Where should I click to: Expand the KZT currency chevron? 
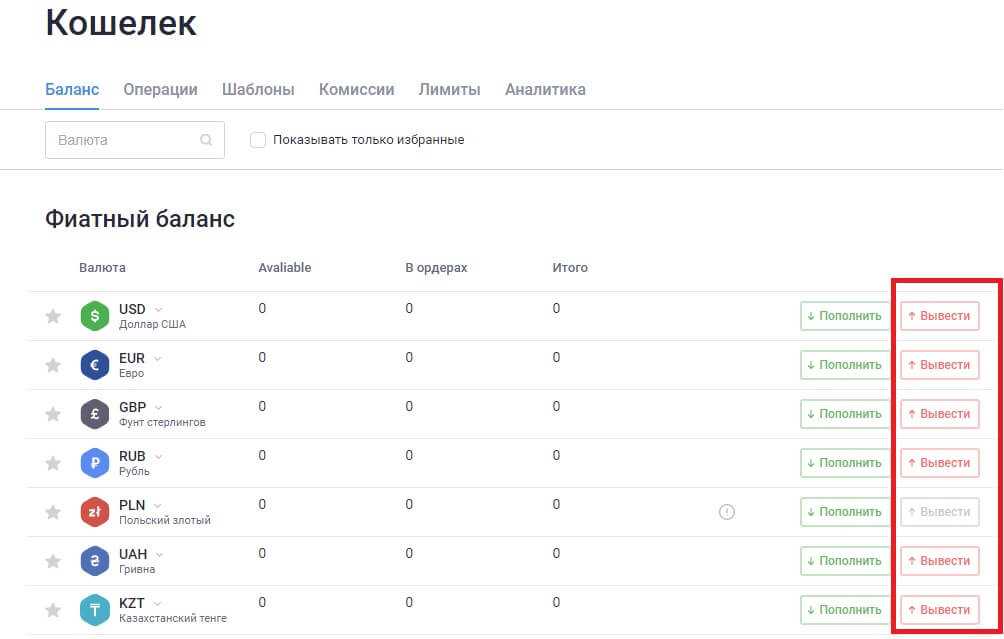click(158, 603)
